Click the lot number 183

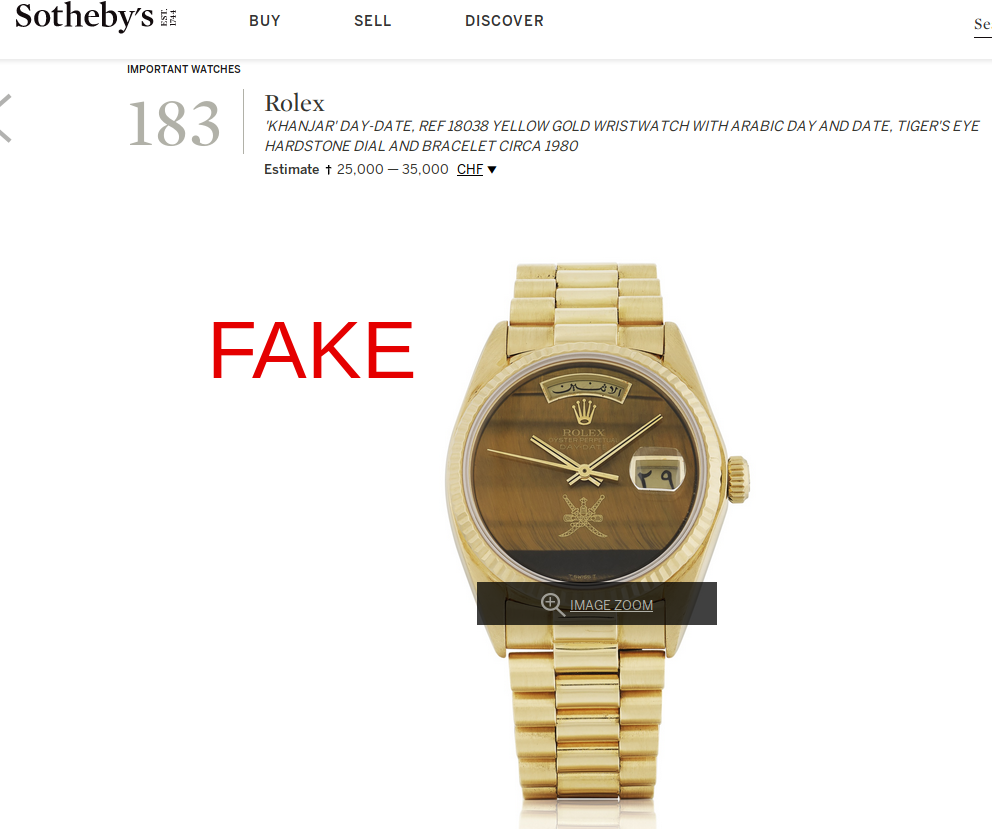[174, 123]
